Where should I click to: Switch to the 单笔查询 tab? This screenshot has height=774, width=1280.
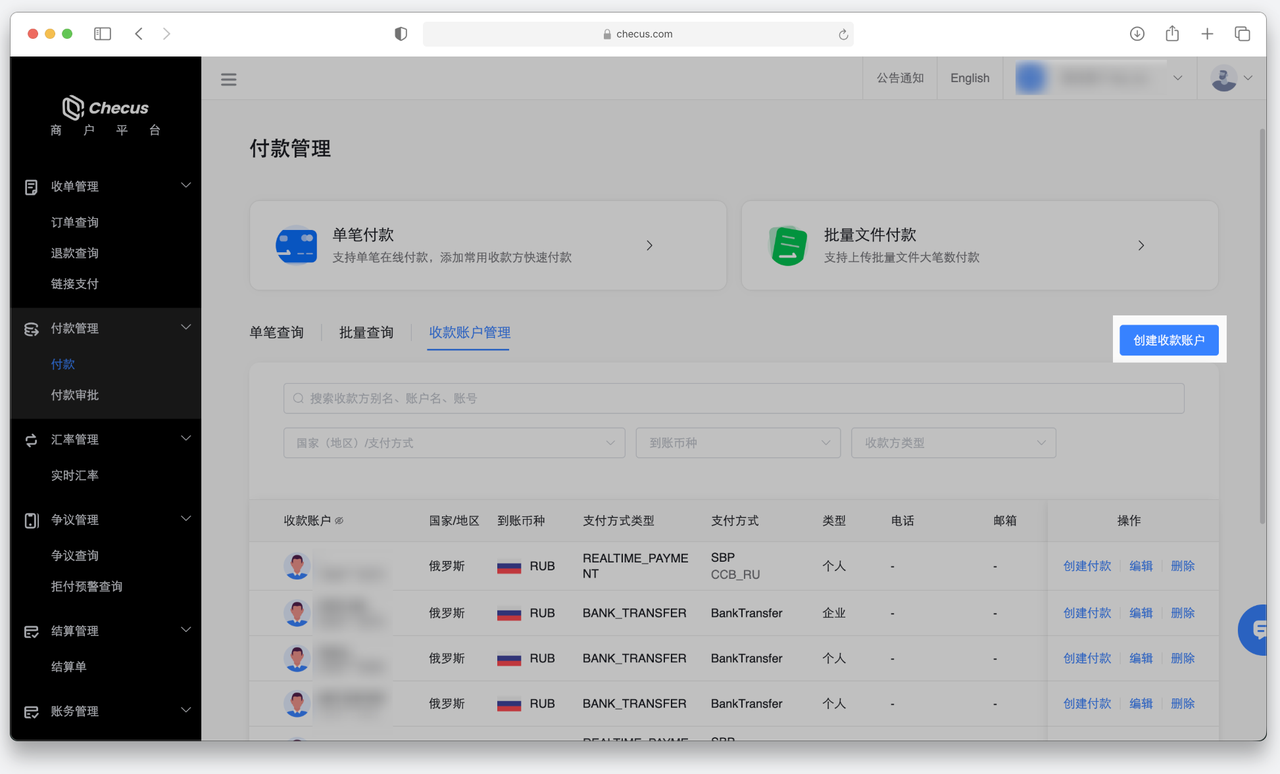(276, 332)
